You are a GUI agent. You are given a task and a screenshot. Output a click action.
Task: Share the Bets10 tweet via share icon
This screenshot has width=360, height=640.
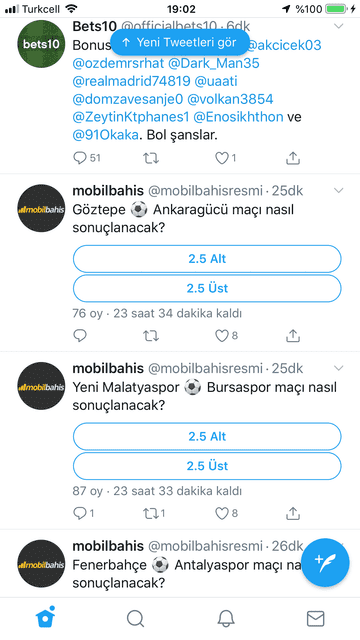tap(293, 158)
